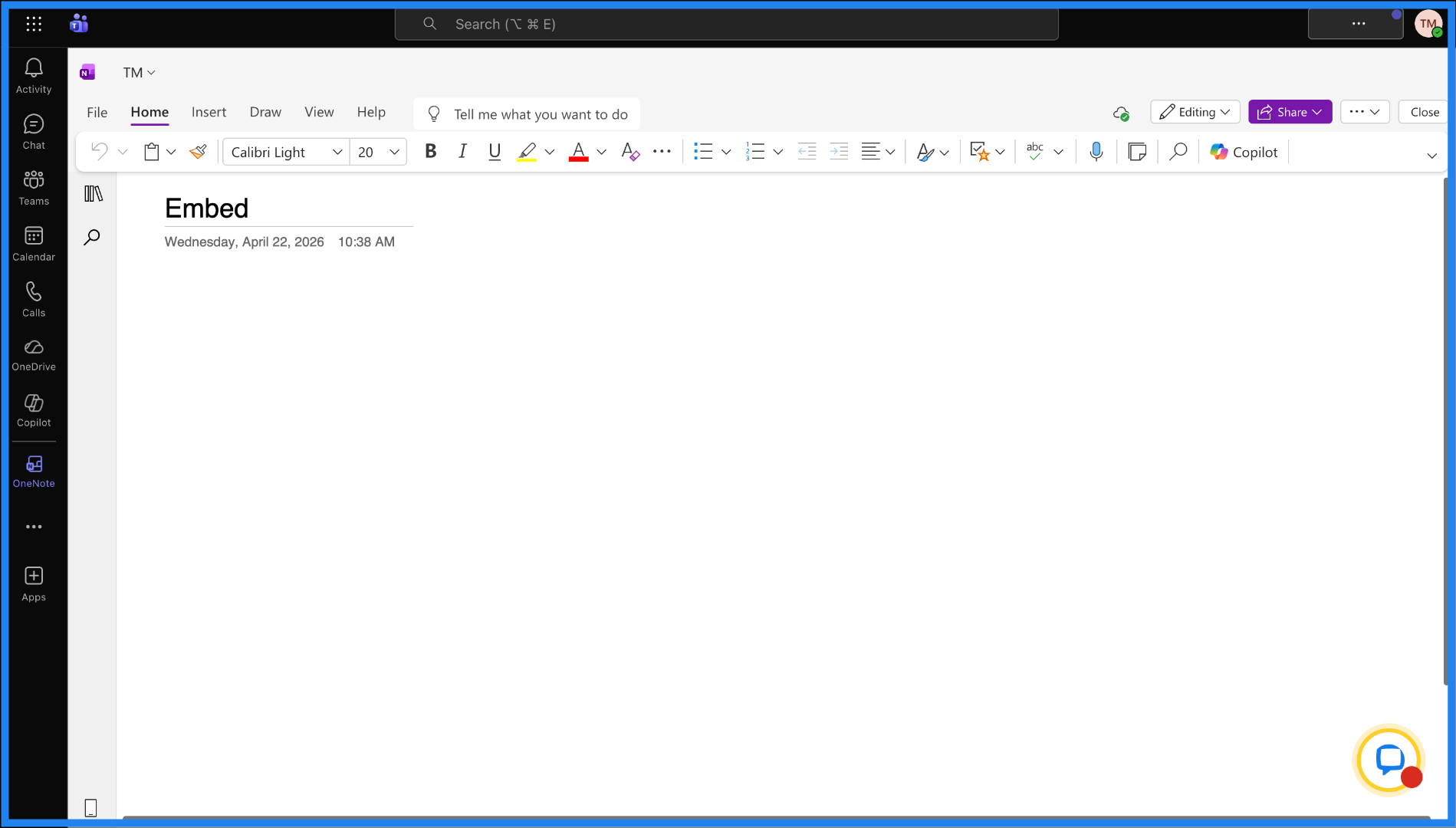The width and height of the screenshot is (1456, 828).
Task: Toggle bold formatting
Action: pos(431,152)
